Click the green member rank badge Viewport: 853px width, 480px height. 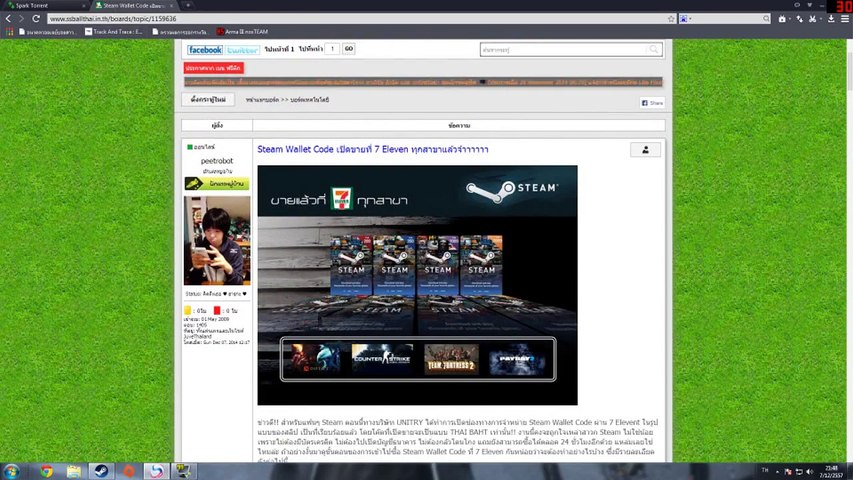[217, 183]
